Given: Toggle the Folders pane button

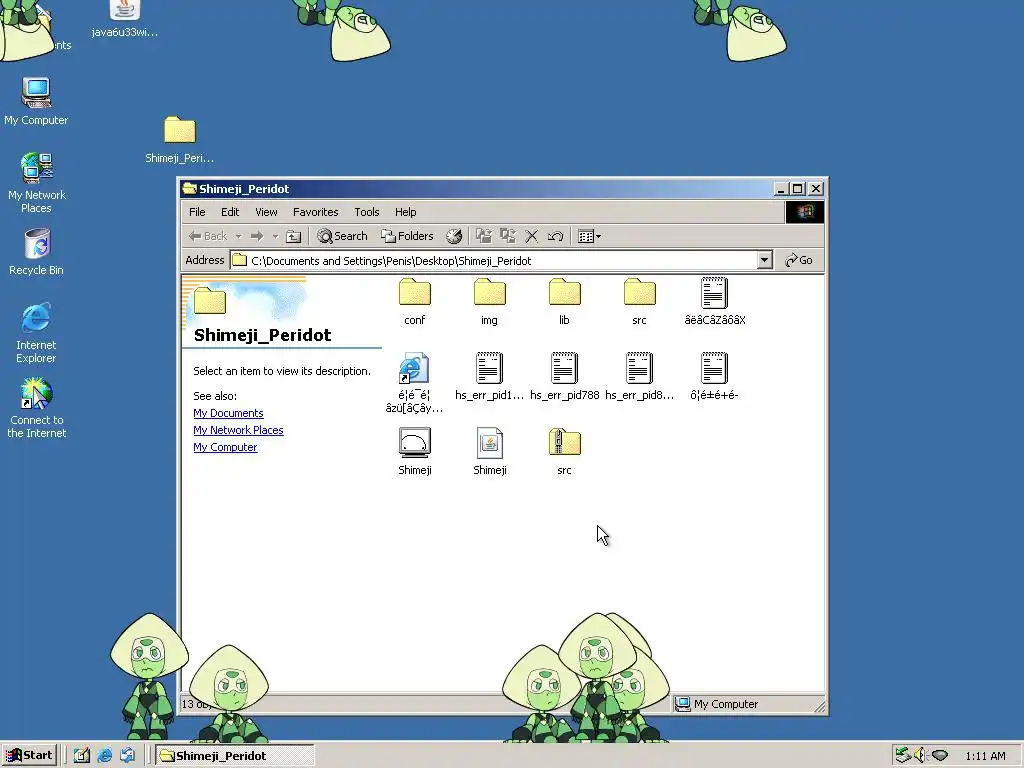Looking at the screenshot, I should (407, 236).
